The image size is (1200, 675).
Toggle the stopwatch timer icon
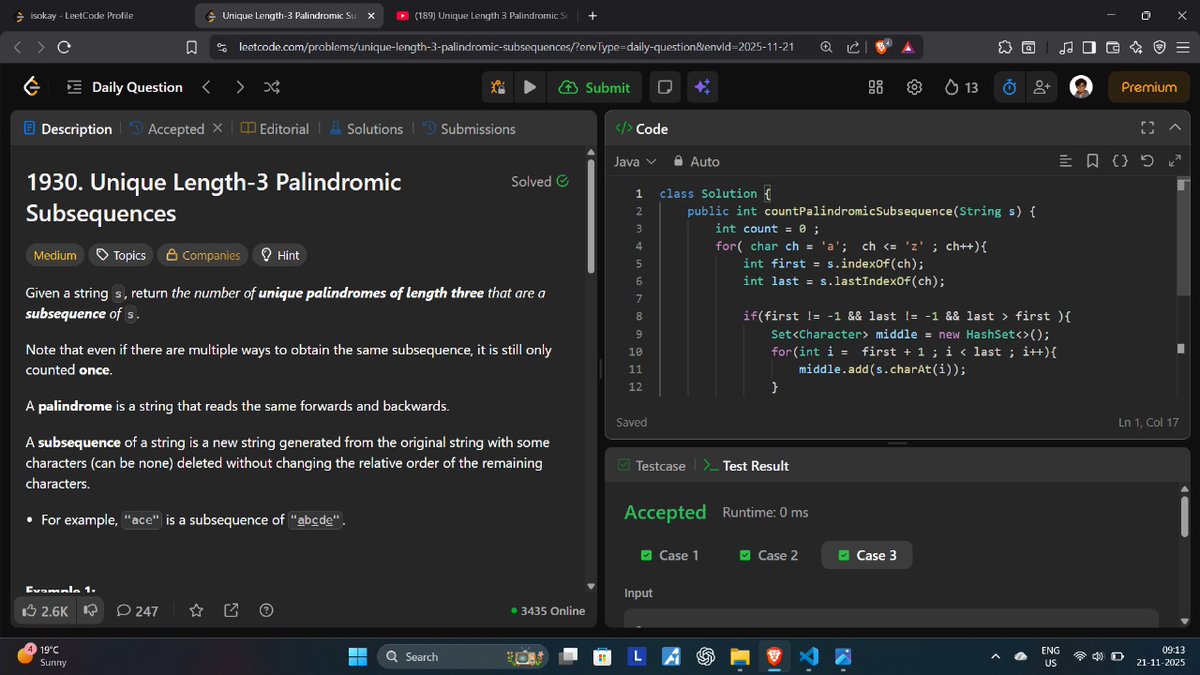coord(1009,87)
